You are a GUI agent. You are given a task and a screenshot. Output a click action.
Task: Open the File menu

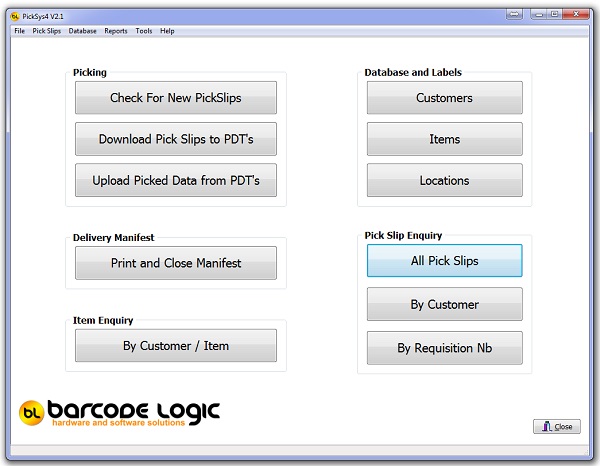point(19,31)
